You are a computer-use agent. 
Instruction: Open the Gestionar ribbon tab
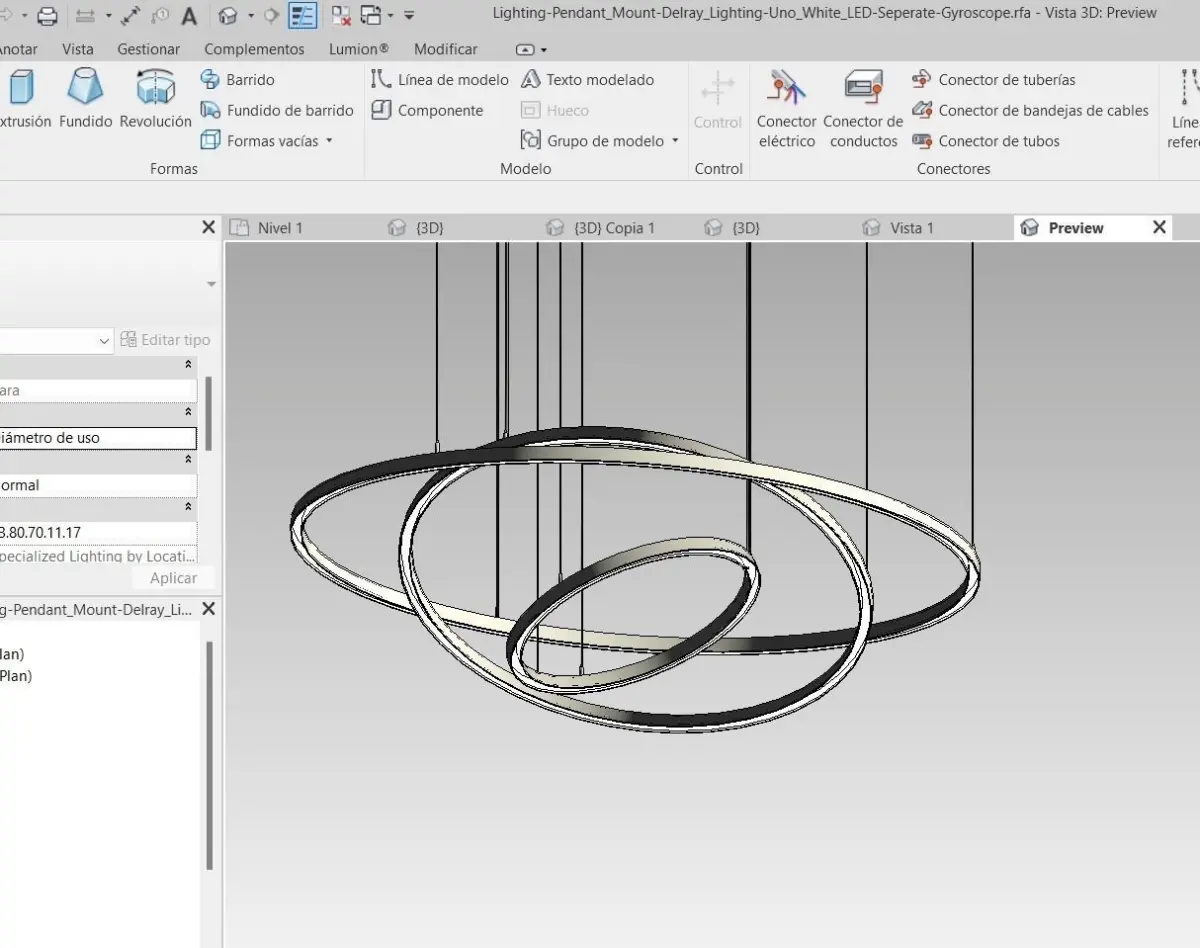pos(149,49)
